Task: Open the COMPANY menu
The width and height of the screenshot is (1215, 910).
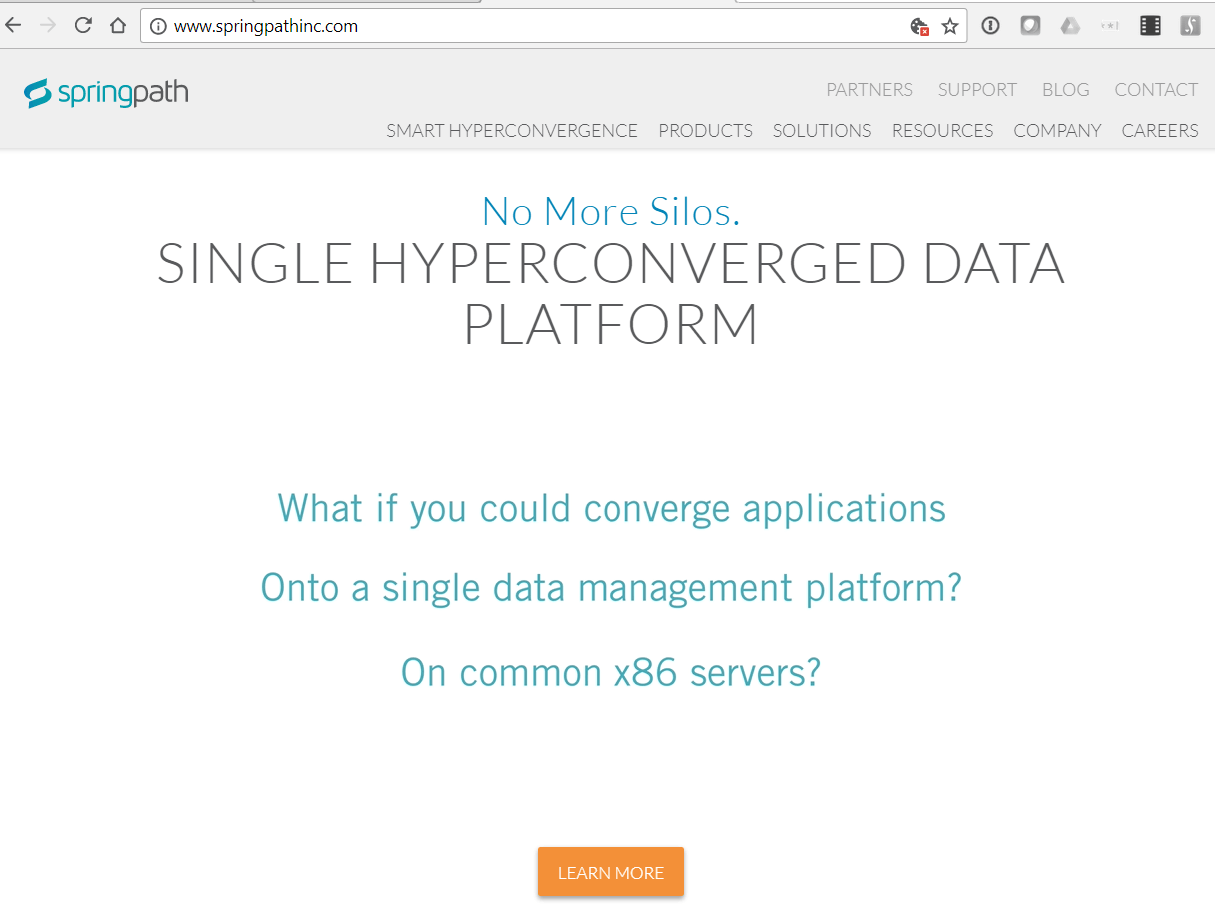Action: pos(1057,130)
